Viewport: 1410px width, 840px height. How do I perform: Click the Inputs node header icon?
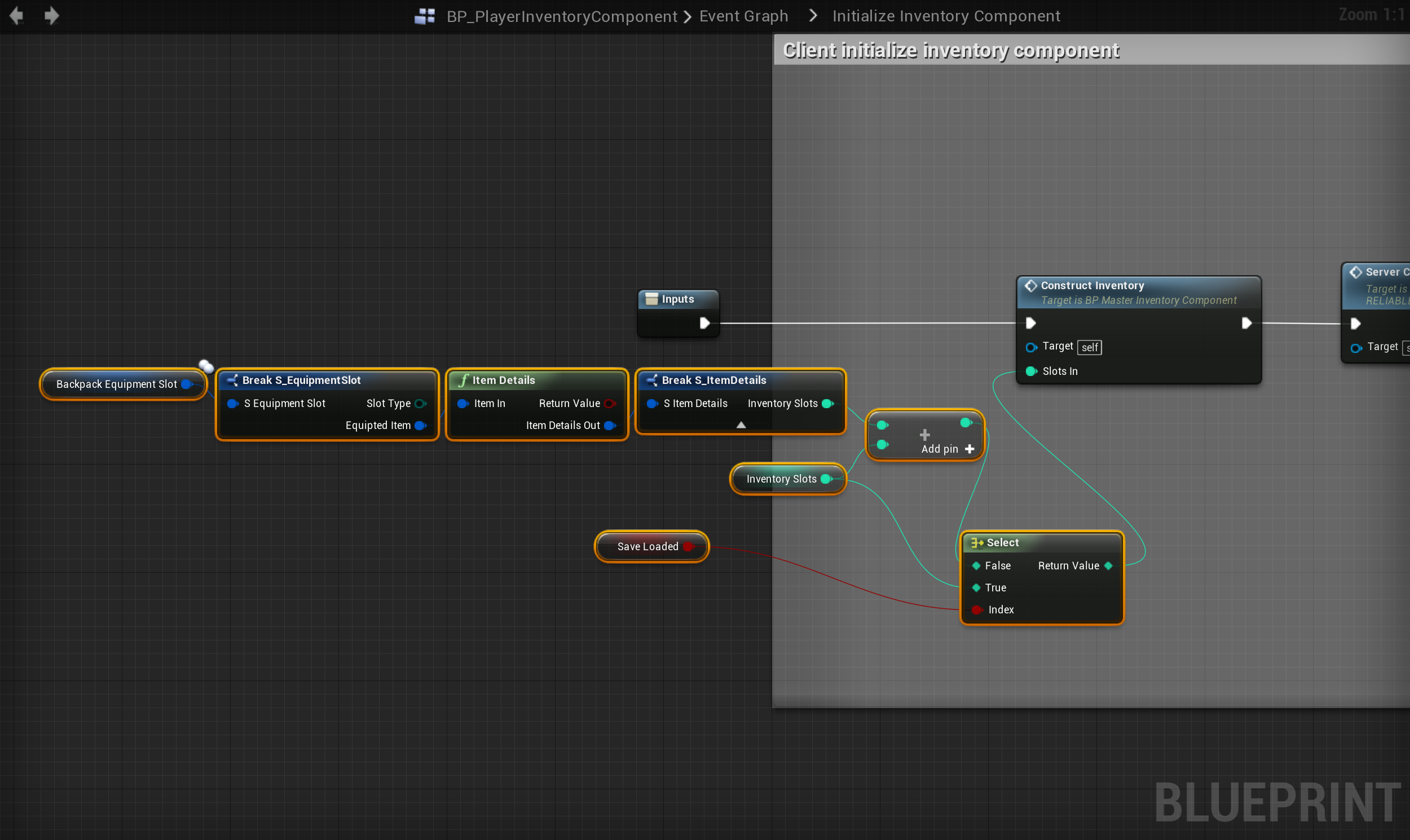click(x=651, y=299)
